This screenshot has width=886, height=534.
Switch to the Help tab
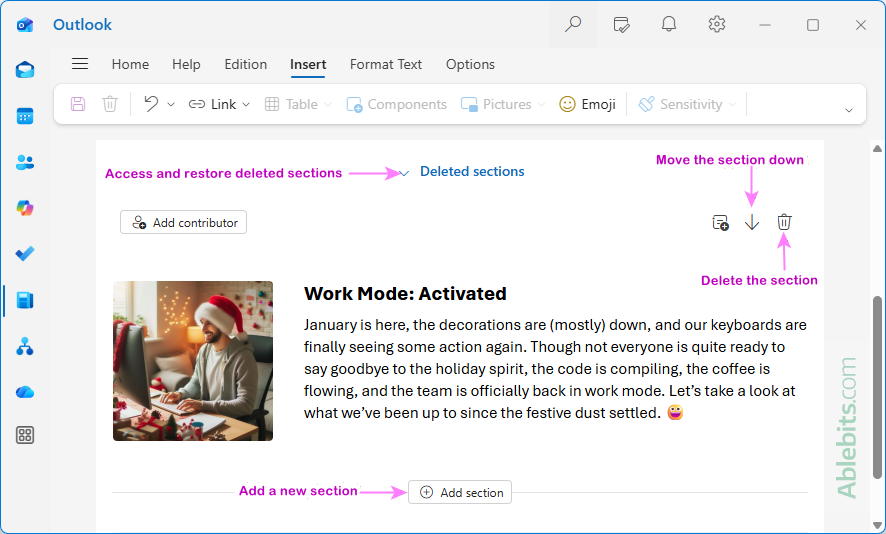coord(186,64)
